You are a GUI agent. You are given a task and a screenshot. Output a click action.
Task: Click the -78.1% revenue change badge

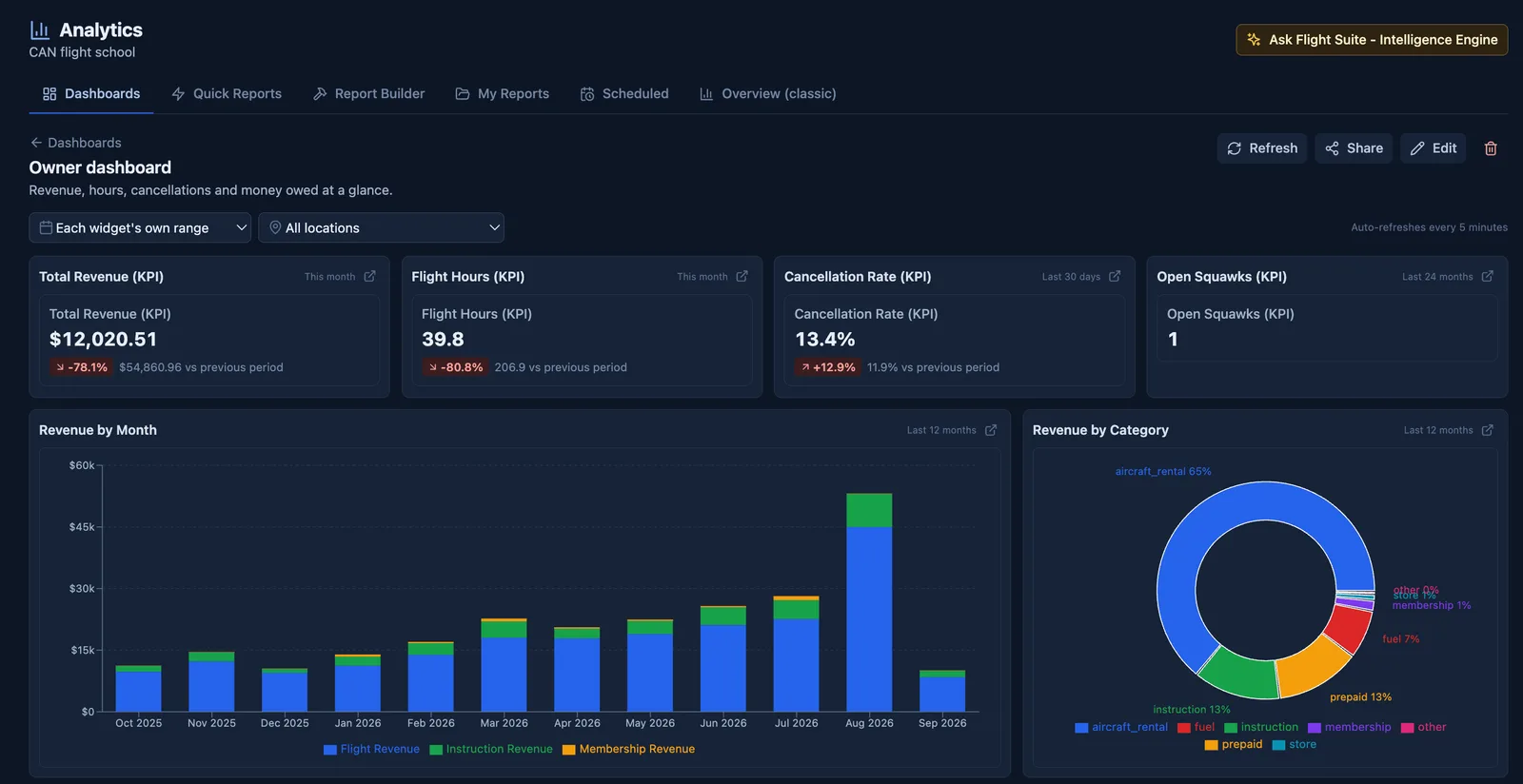click(81, 367)
